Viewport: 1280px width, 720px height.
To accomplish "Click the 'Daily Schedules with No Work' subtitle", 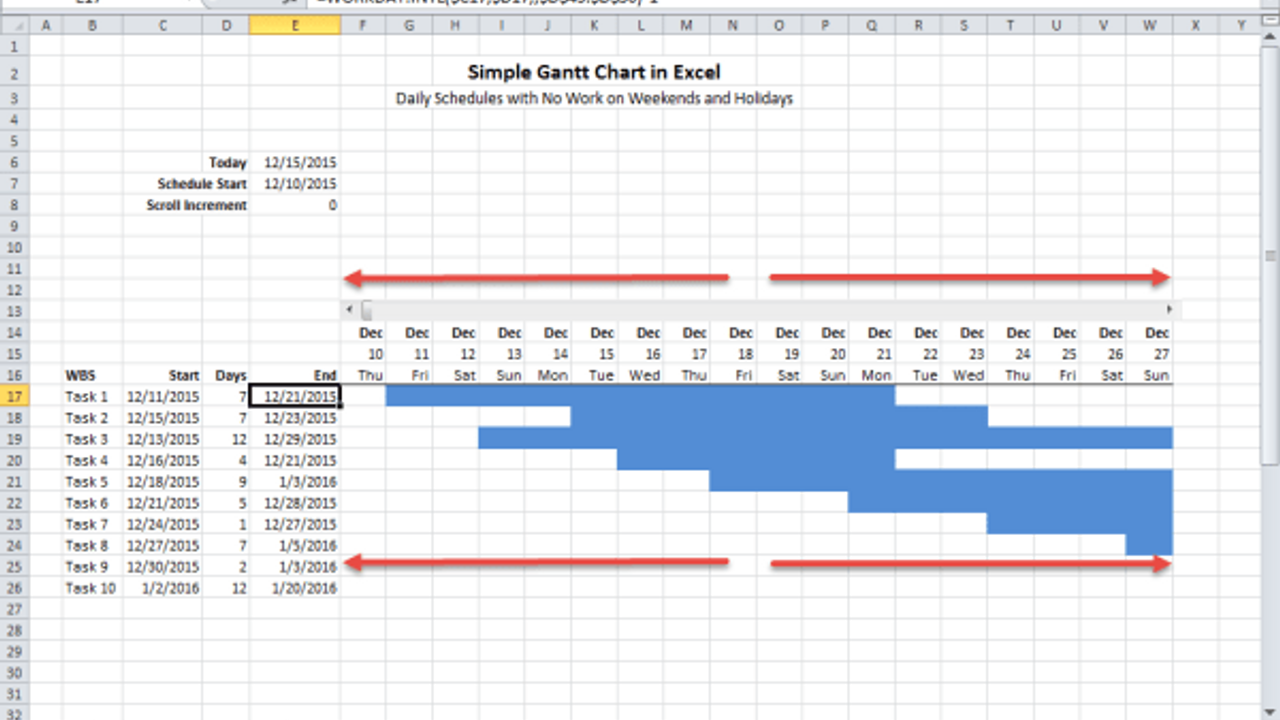I will coord(594,98).
